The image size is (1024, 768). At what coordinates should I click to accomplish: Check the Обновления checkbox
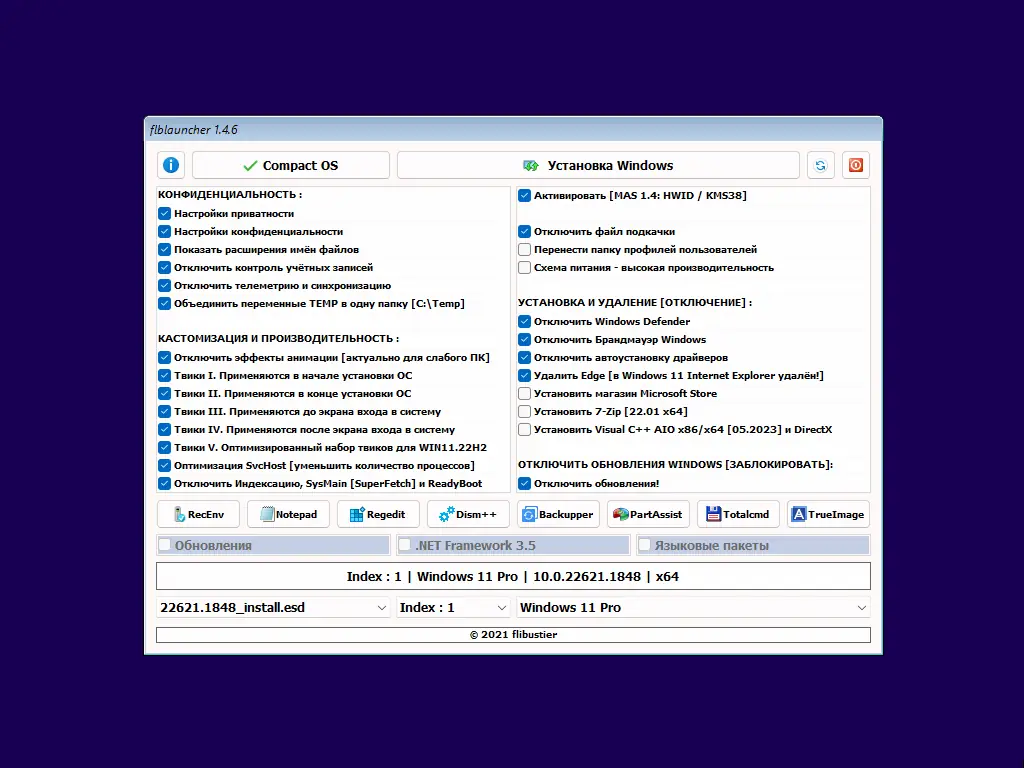pyautogui.click(x=165, y=545)
